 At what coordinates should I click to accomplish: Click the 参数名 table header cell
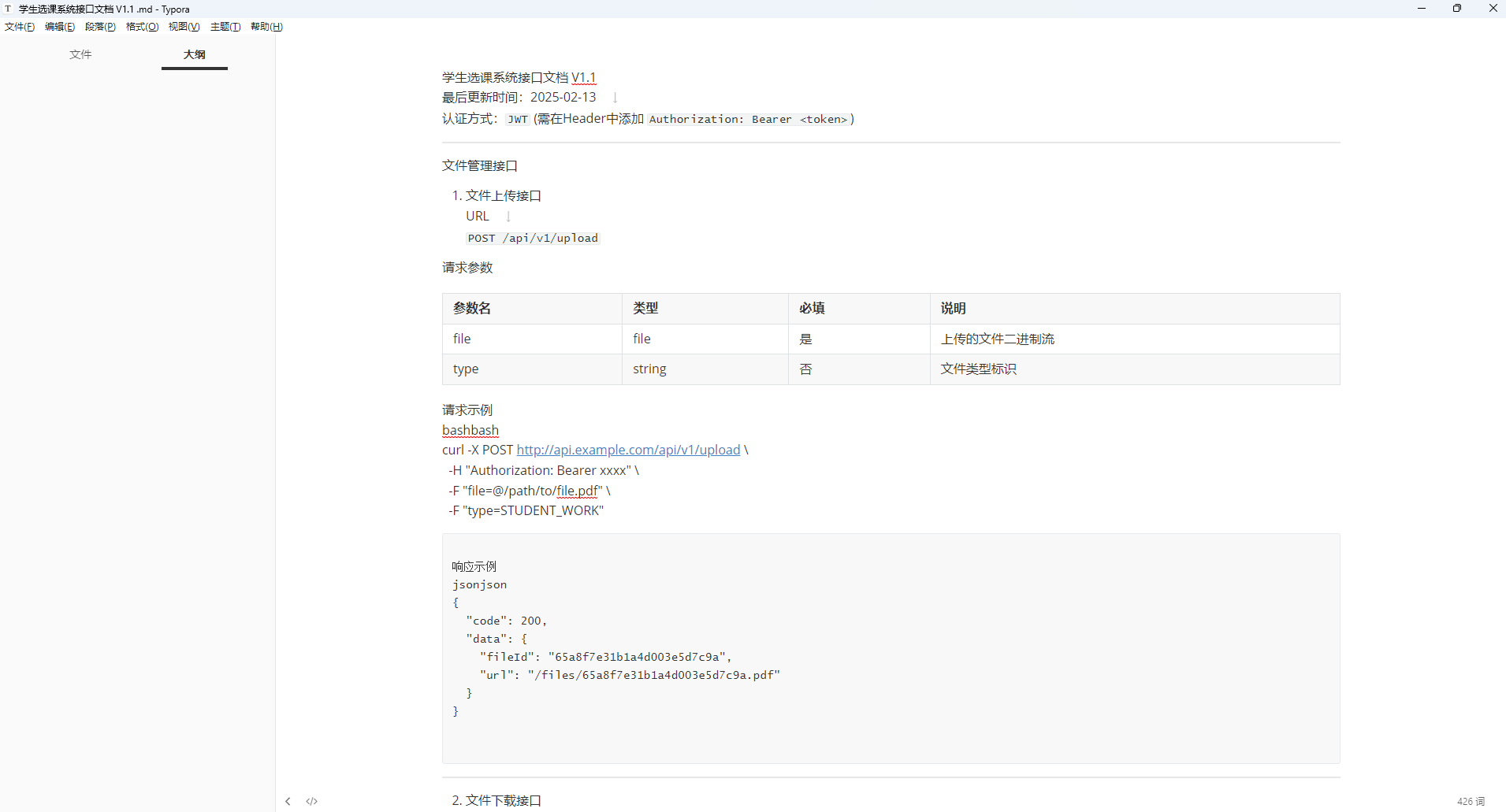click(472, 308)
